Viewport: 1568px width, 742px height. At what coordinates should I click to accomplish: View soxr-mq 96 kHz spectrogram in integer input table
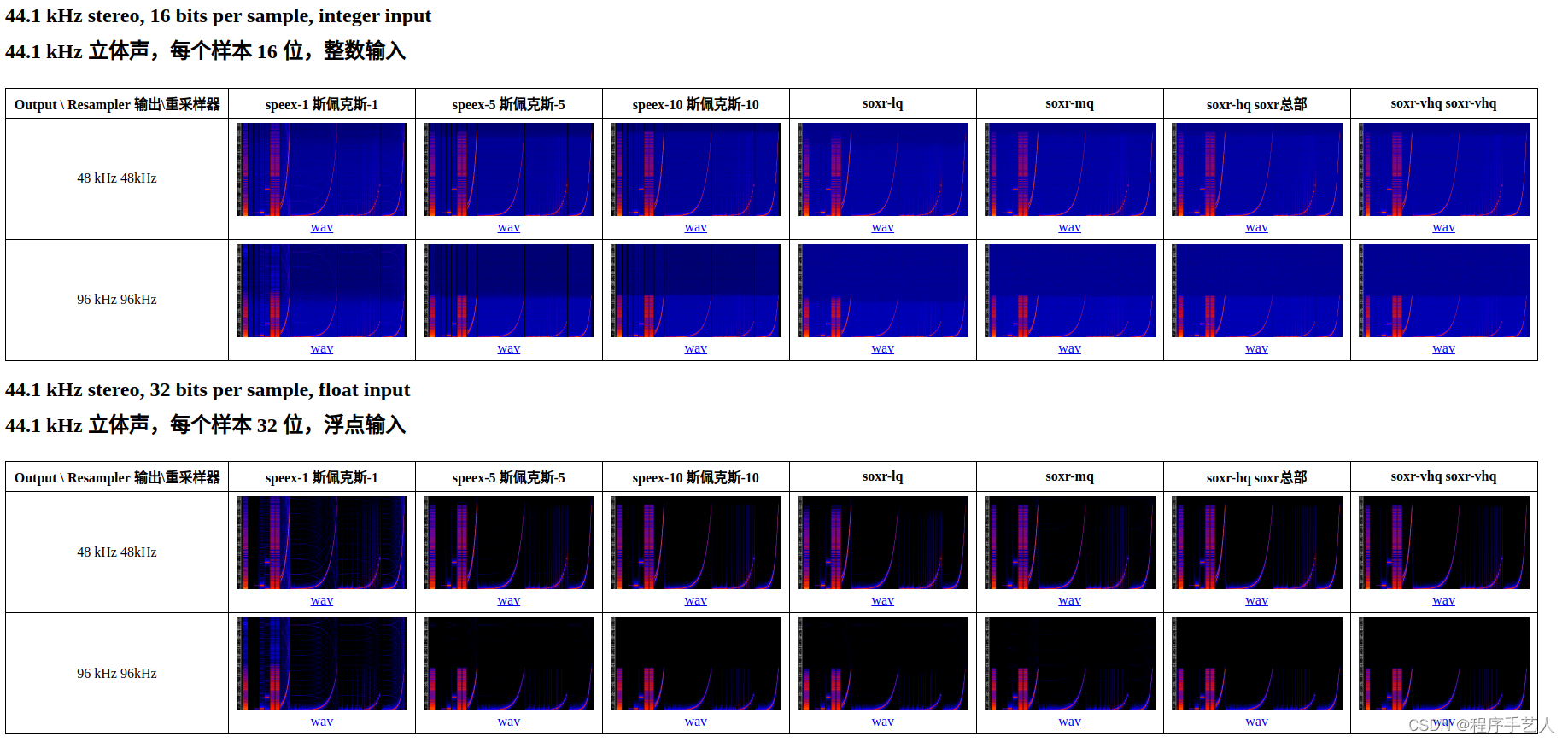coord(1070,290)
